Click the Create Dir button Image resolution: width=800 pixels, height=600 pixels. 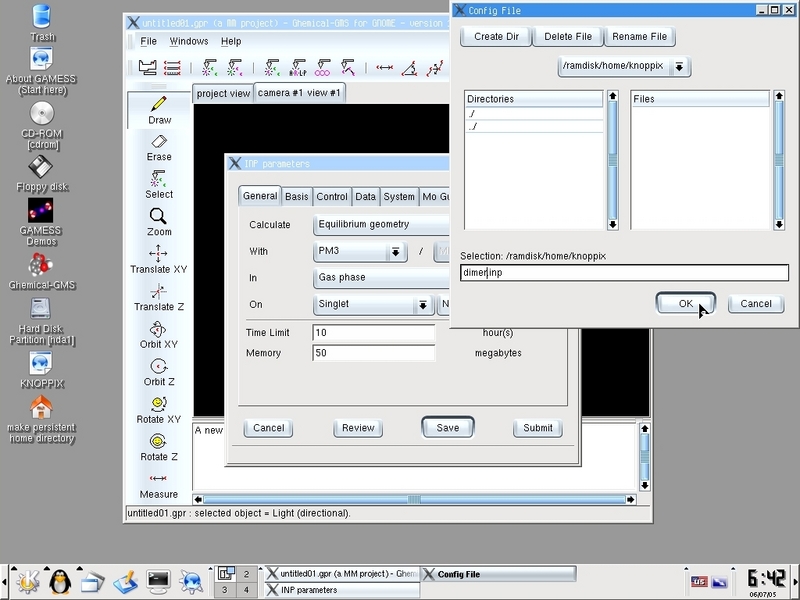(495, 37)
